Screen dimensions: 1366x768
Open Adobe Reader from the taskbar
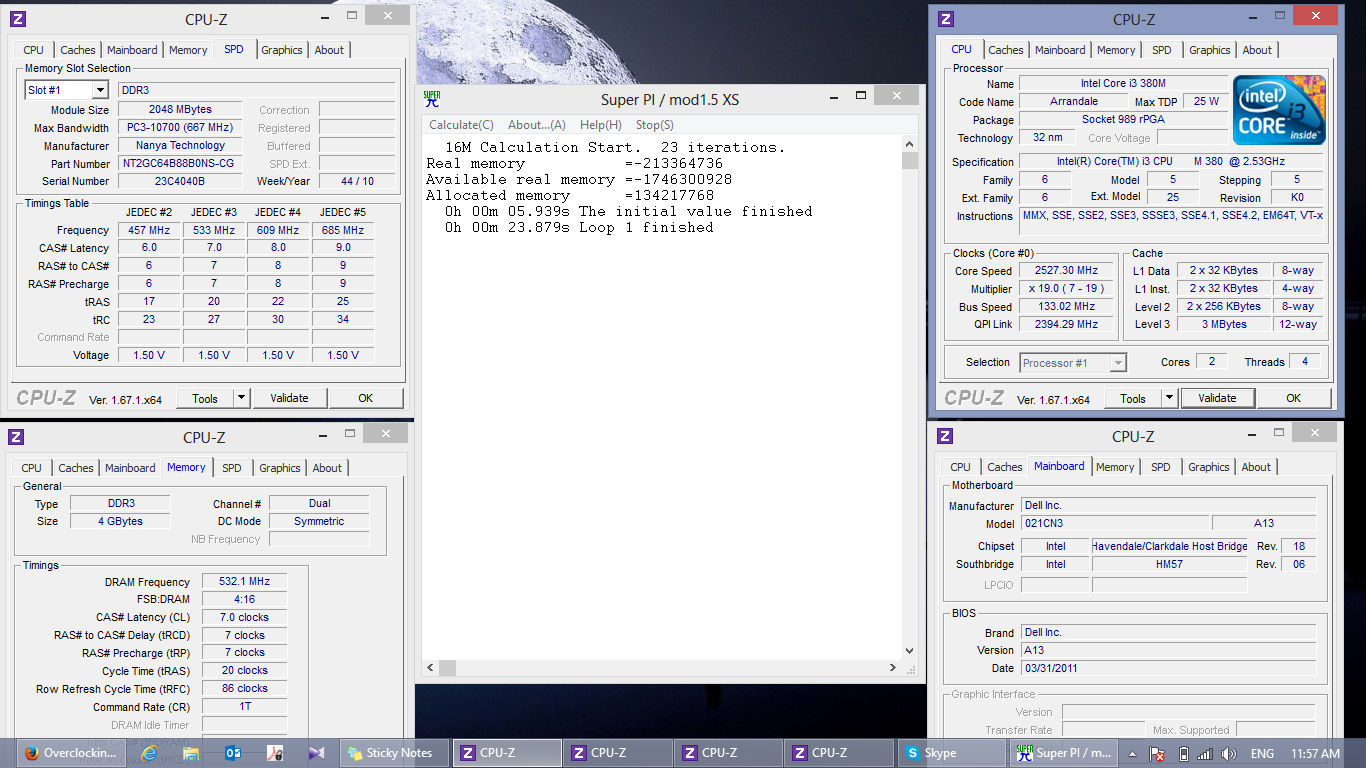[x=275, y=753]
